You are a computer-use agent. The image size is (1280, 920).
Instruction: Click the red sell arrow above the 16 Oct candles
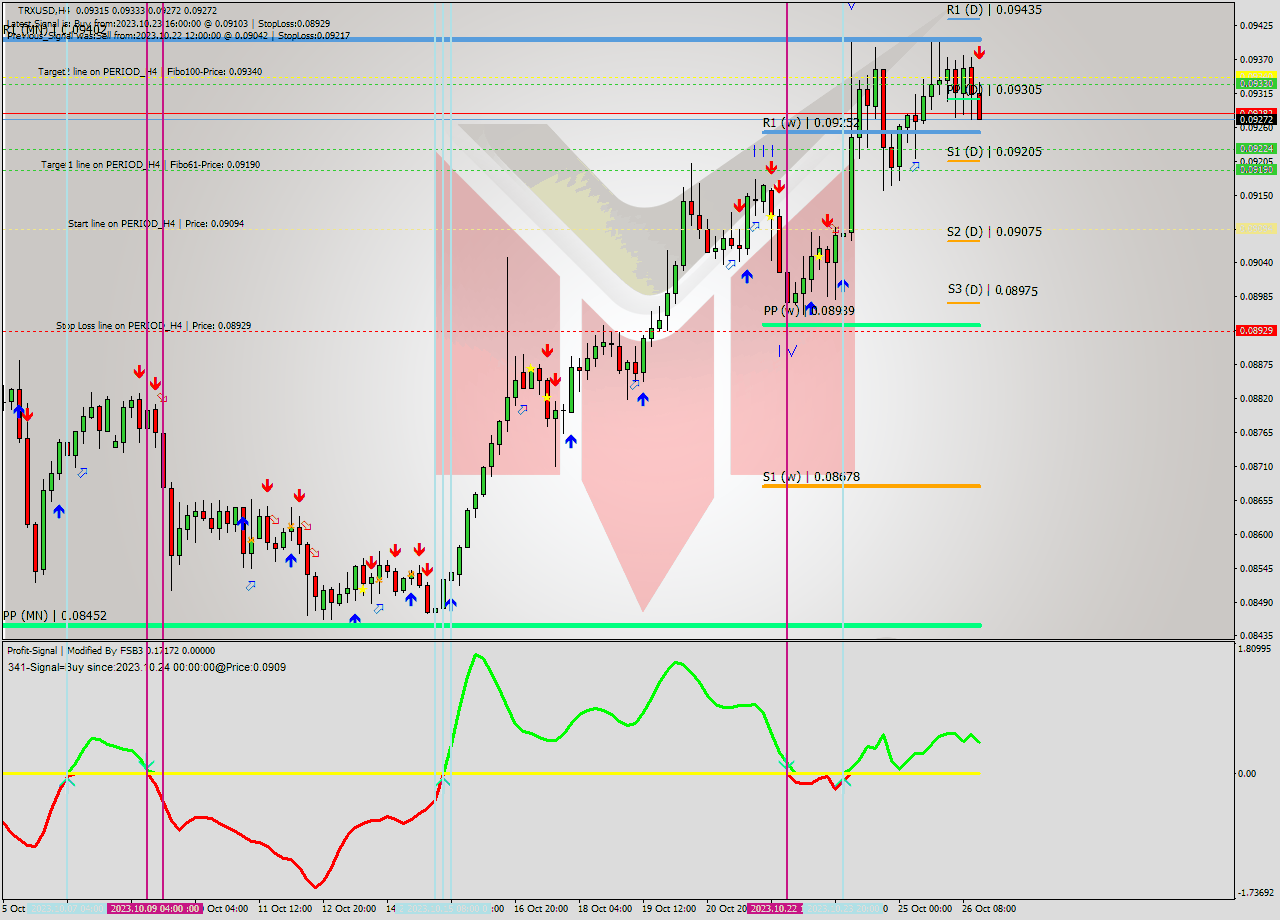[548, 350]
